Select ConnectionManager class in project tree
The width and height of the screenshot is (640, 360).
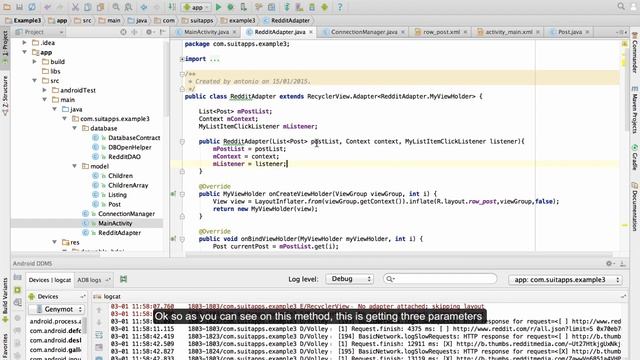click(126, 213)
